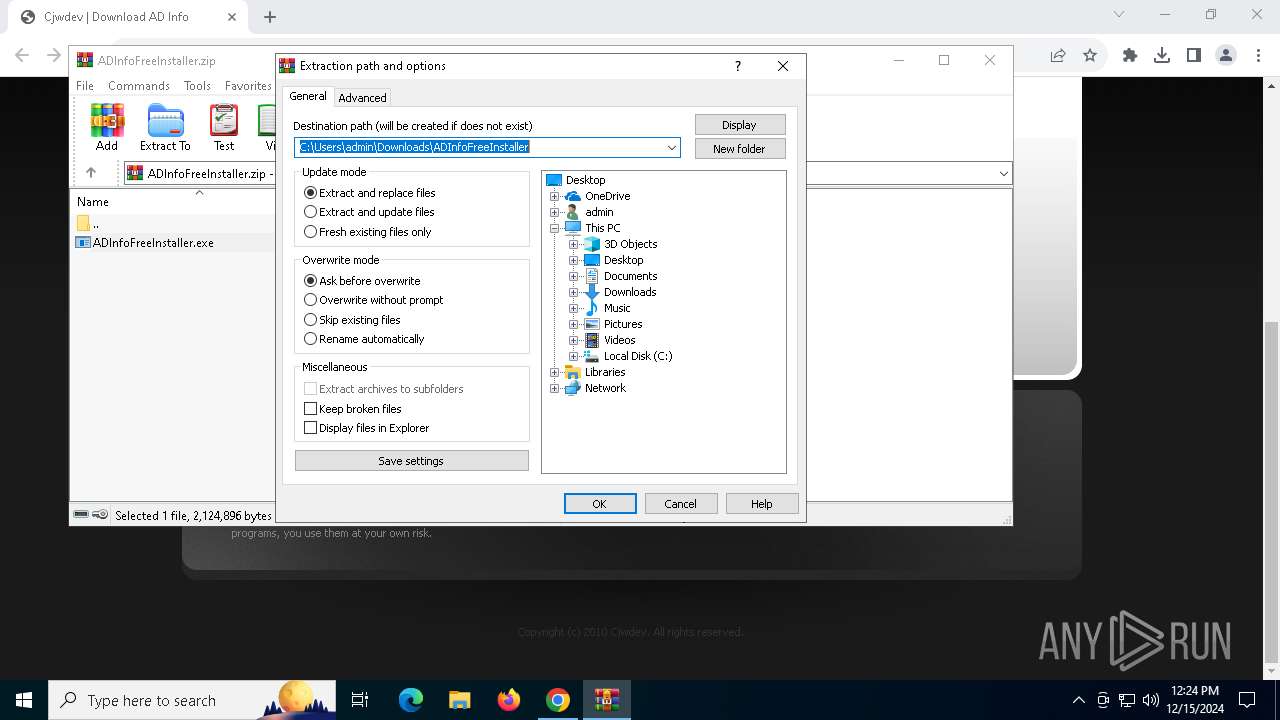Open WinRAR Tools menu
Image resolution: width=1280 pixels, height=720 pixels.
coord(197,86)
